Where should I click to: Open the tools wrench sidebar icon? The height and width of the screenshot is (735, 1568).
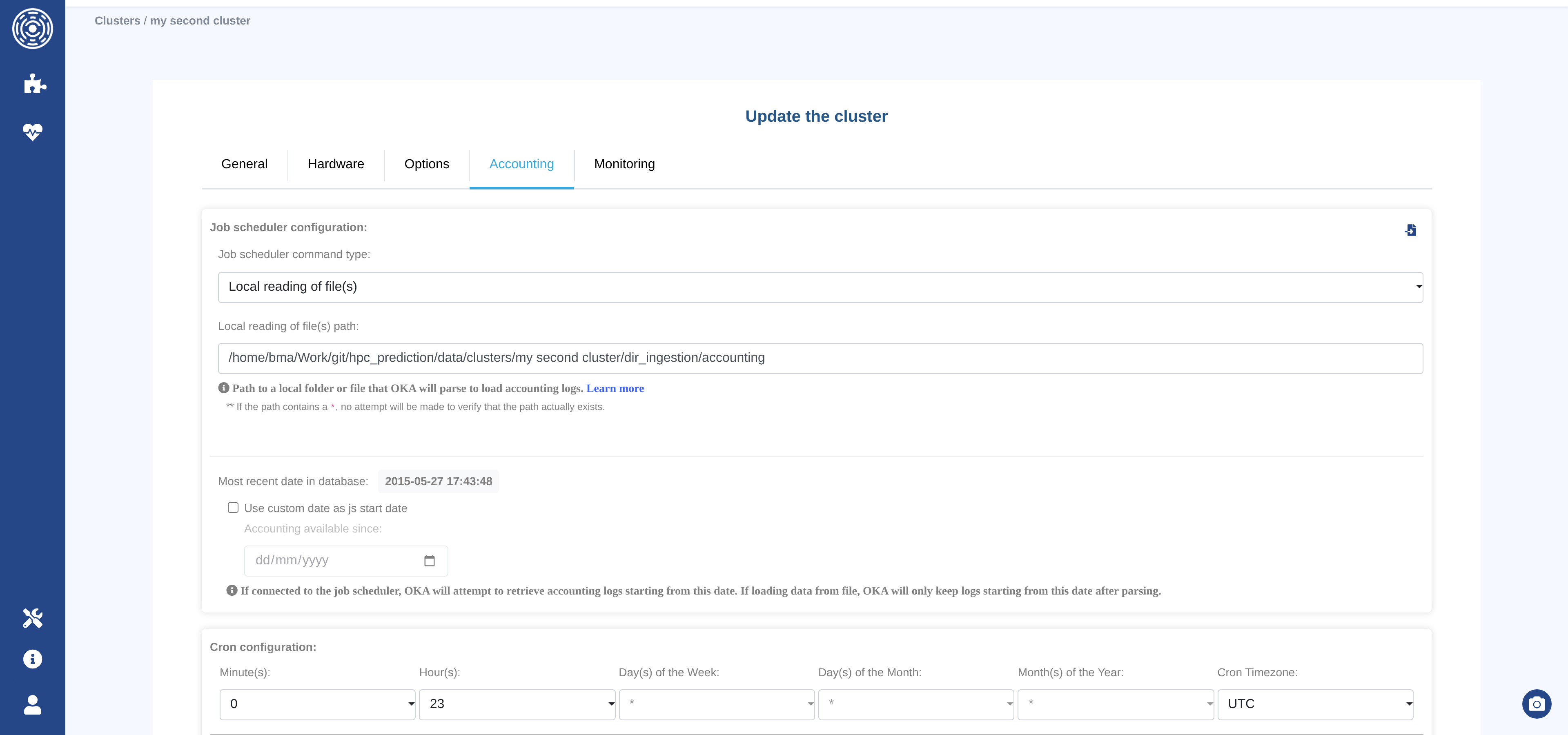point(32,617)
